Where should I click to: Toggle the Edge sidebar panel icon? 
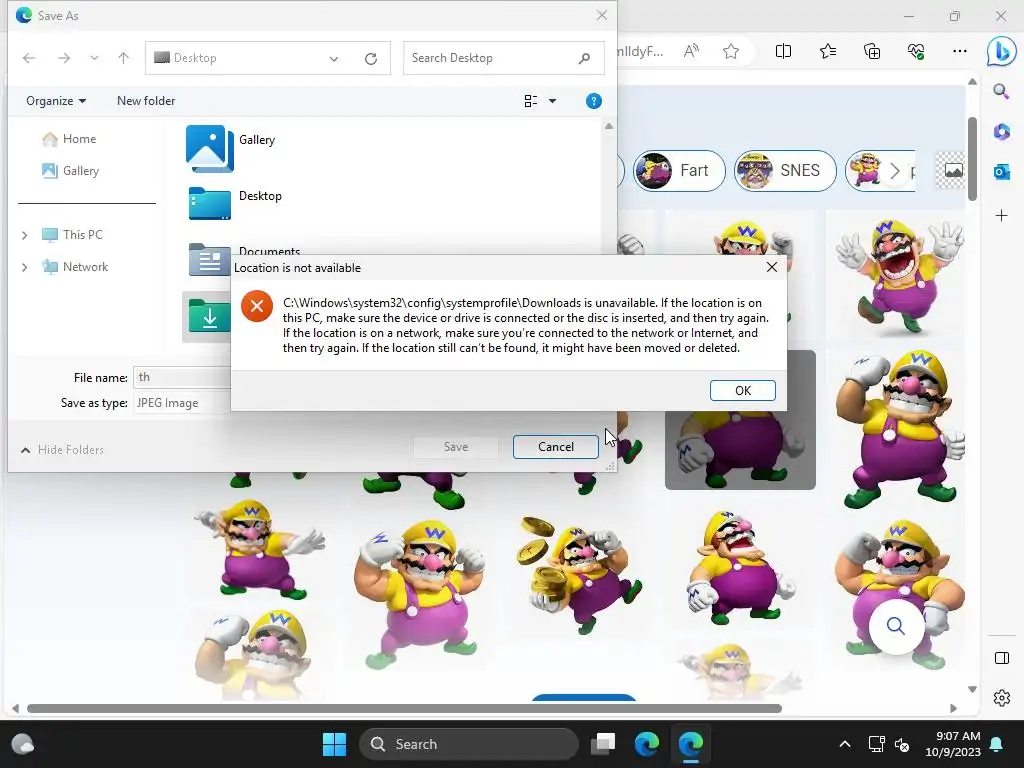pos(1001,658)
